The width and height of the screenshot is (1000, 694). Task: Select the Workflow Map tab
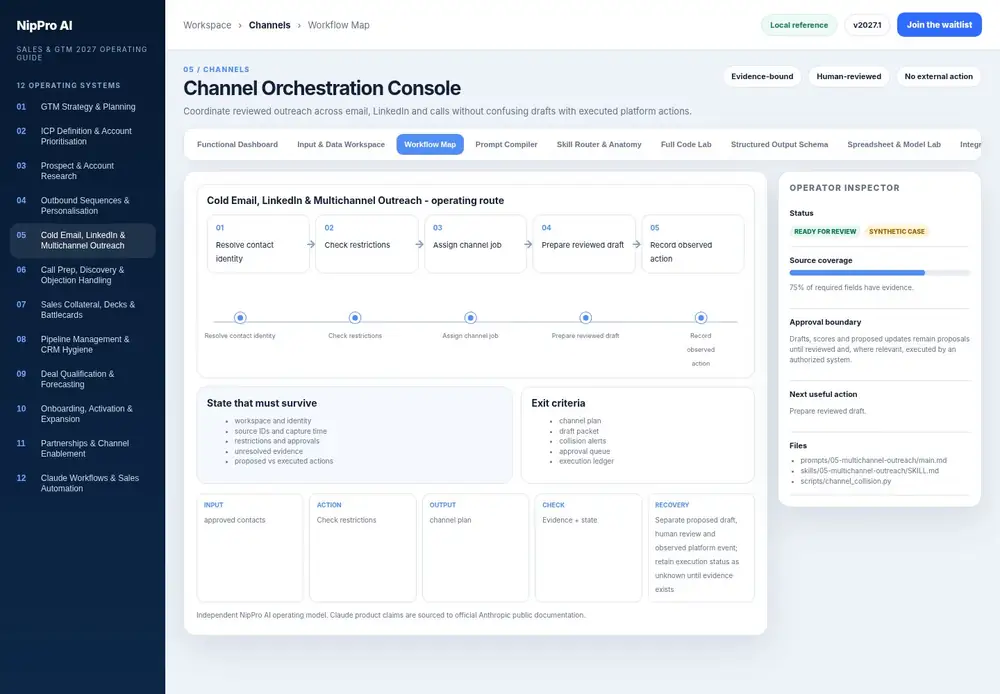430,145
